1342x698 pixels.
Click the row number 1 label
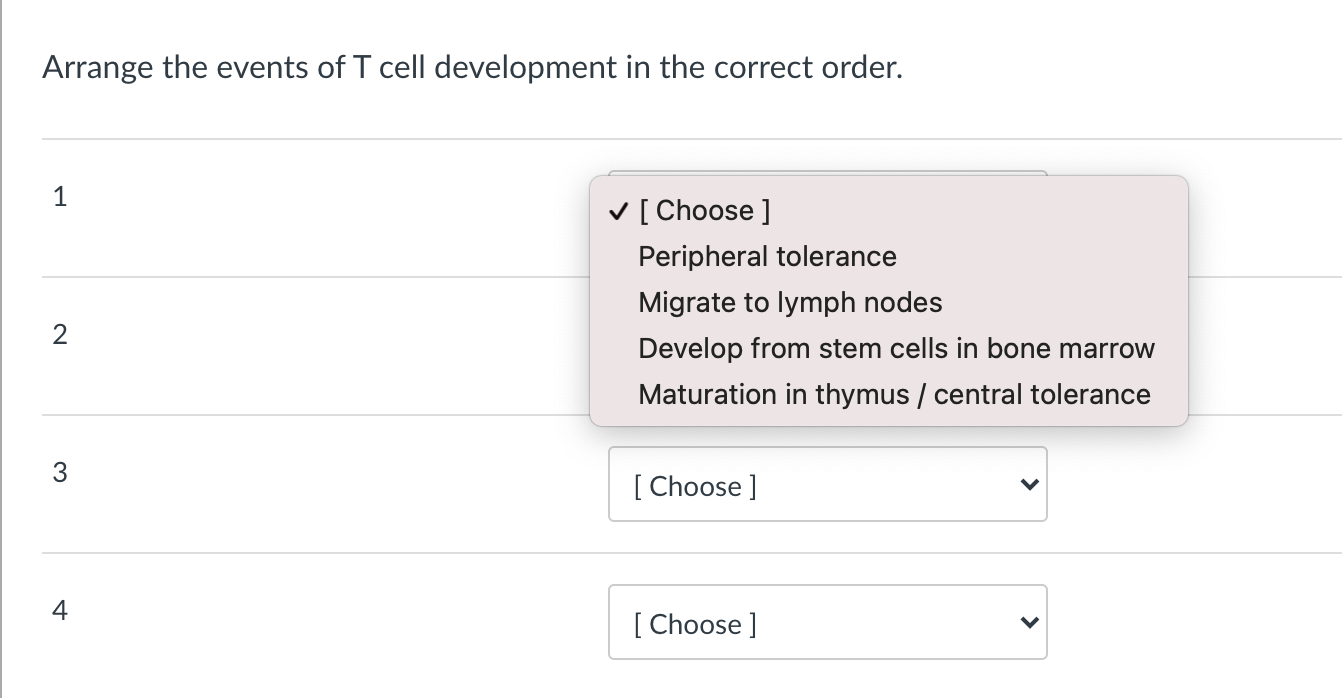point(60,197)
